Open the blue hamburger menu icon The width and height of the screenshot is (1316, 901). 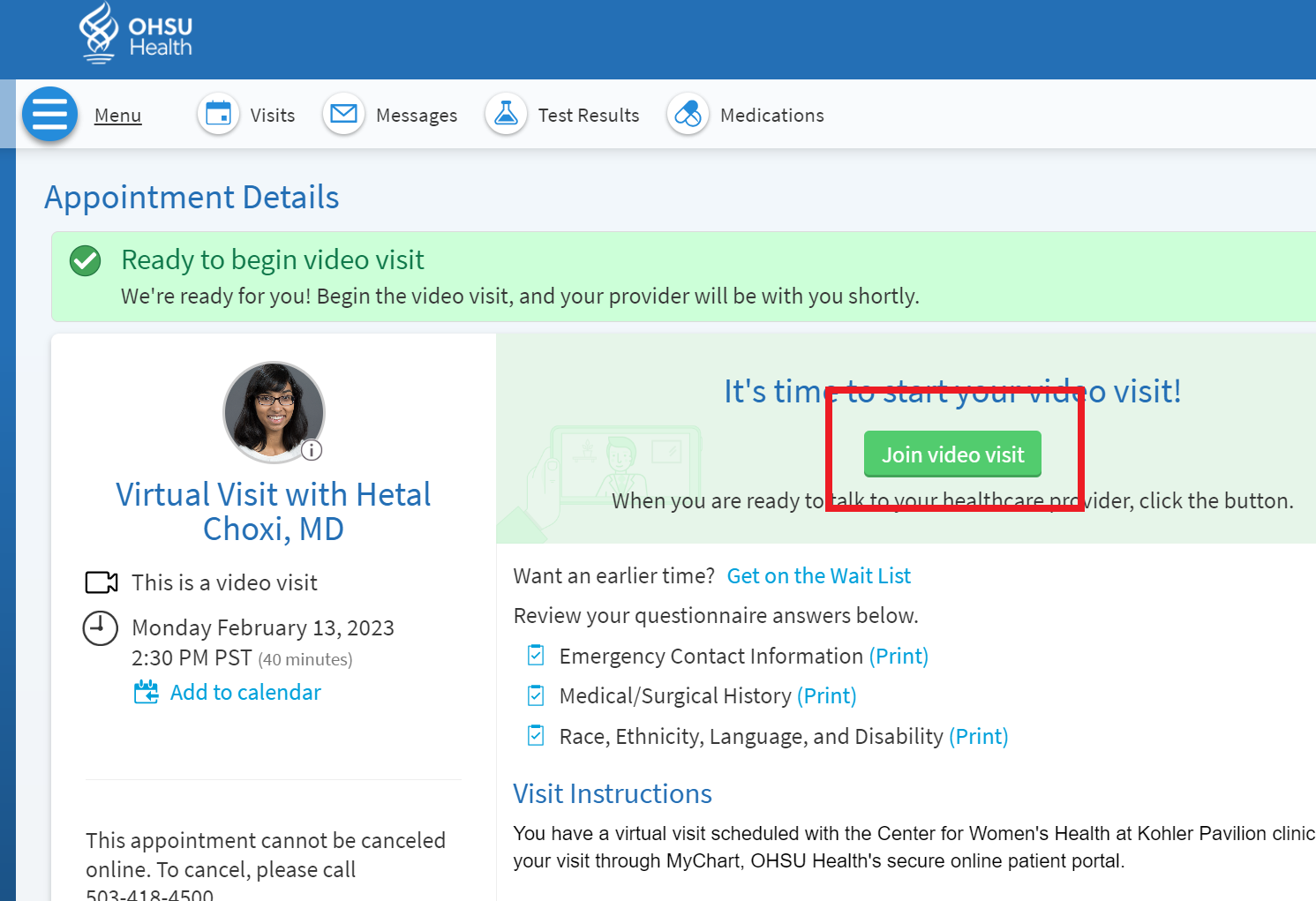(50, 115)
